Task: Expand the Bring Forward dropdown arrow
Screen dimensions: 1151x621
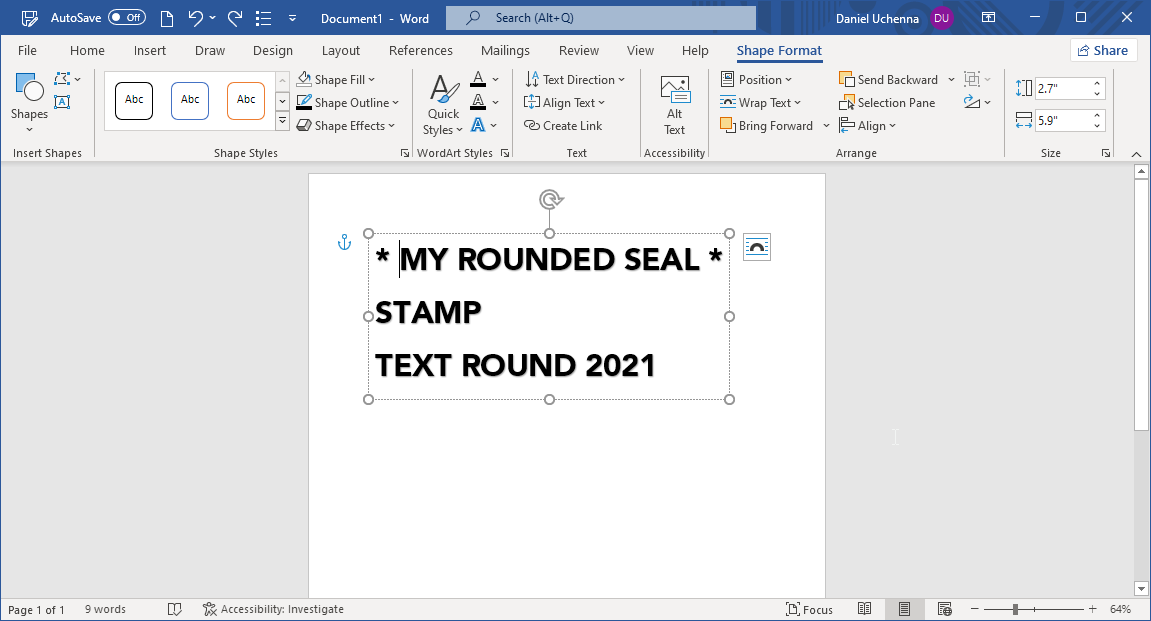Action: click(x=826, y=125)
